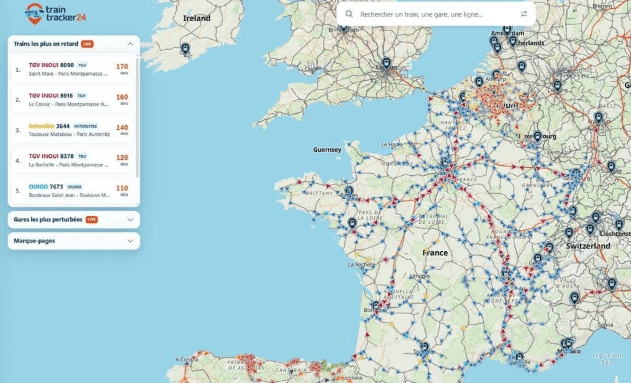Image resolution: width=631 pixels, height=383 pixels.
Task: Click the Guernsey label on map
Action: click(x=327, y=150)
